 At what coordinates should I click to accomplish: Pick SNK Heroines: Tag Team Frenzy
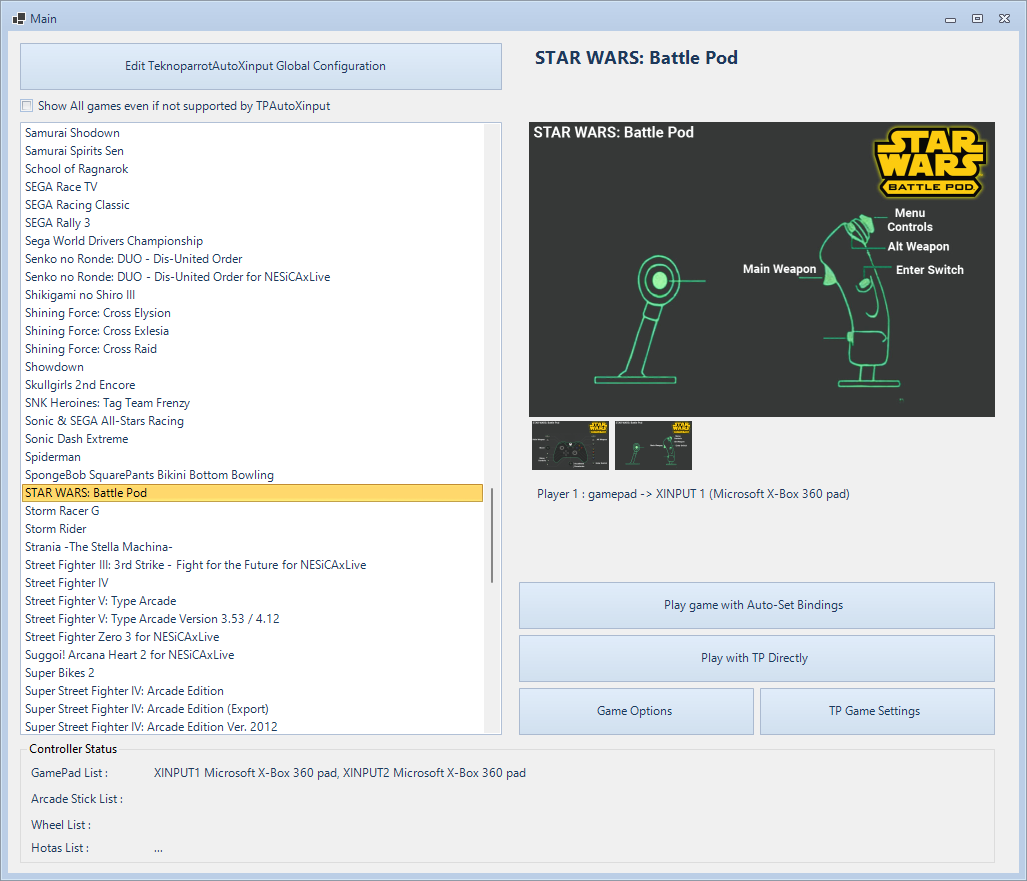(252, 403)
